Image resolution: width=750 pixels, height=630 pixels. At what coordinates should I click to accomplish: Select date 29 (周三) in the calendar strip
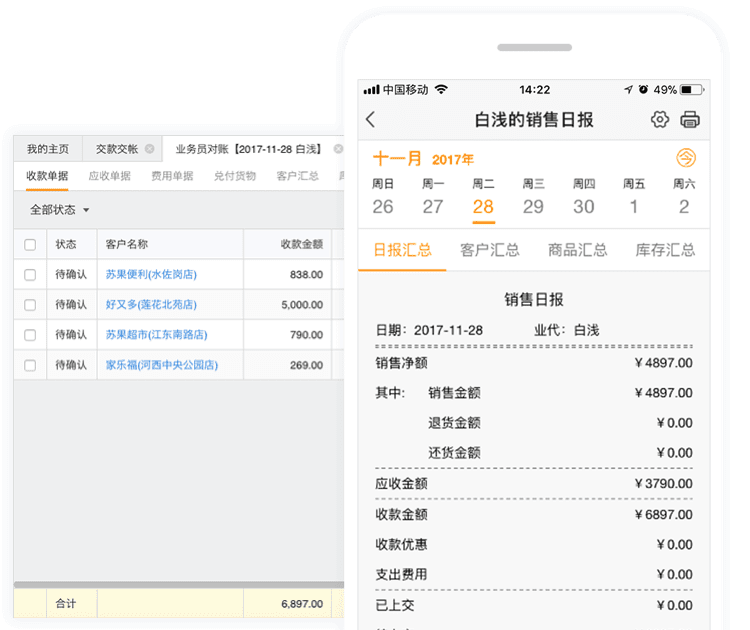[533, 206]
